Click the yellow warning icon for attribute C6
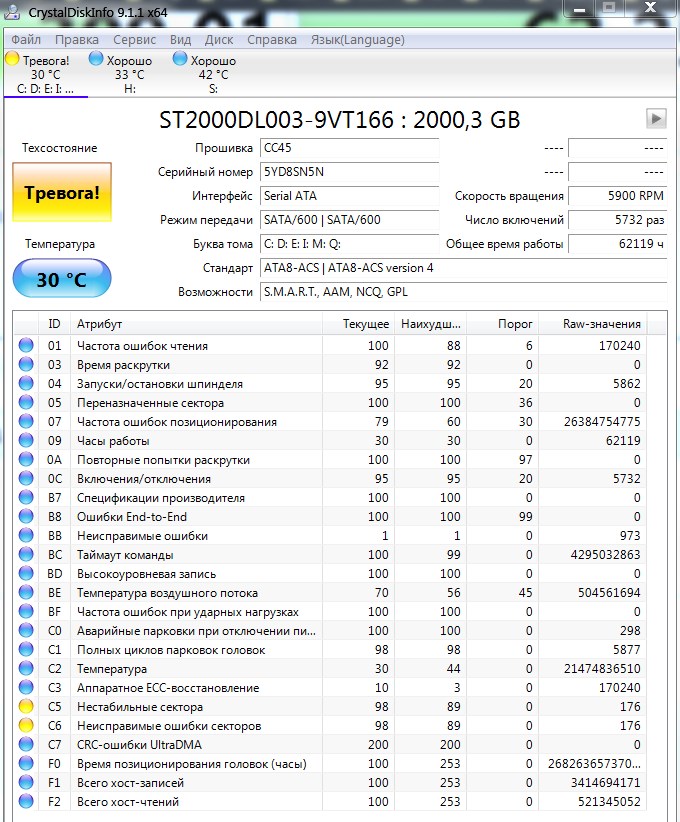 click(x=26, y=725)
